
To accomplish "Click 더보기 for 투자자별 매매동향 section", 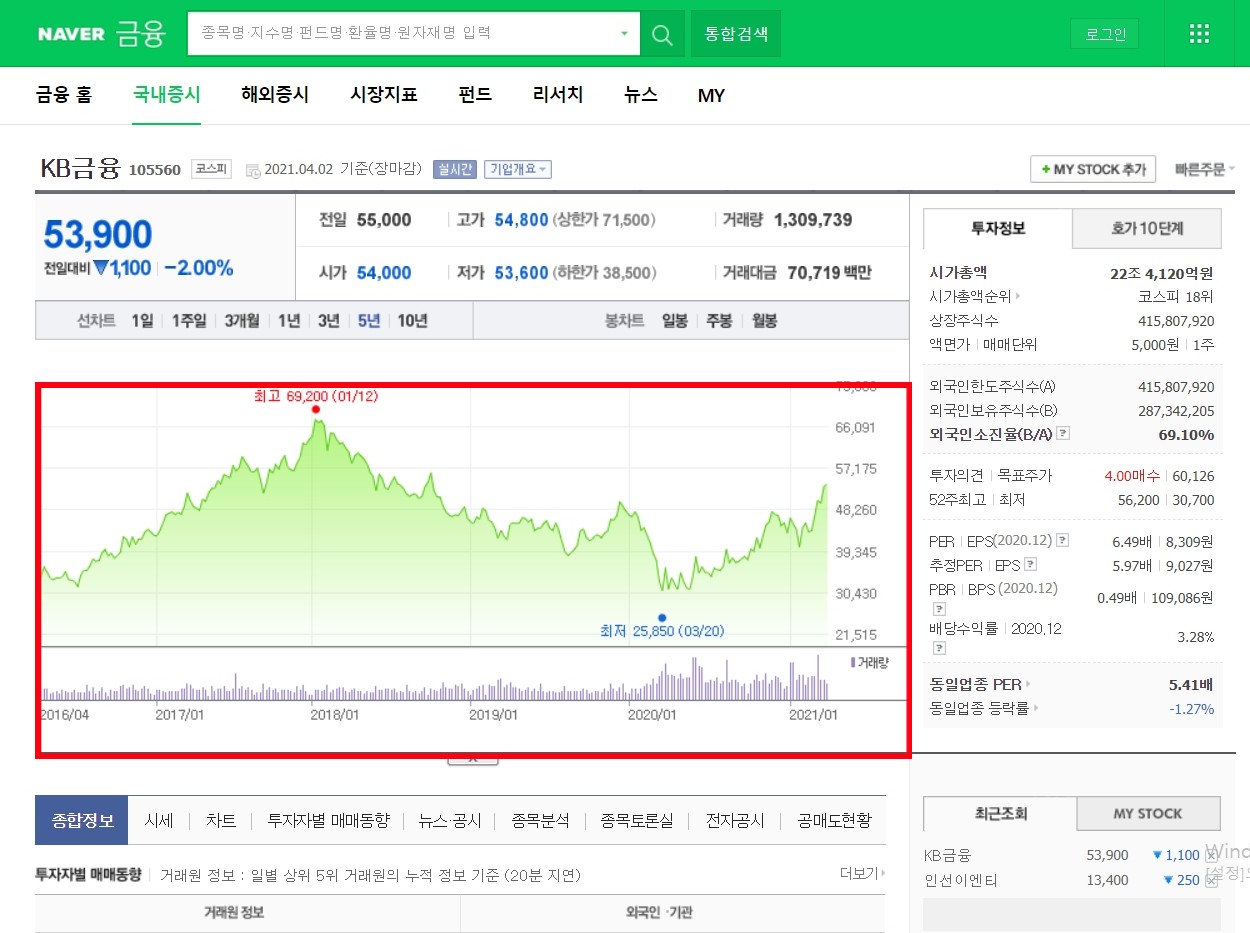I will [x=862, y=874].
